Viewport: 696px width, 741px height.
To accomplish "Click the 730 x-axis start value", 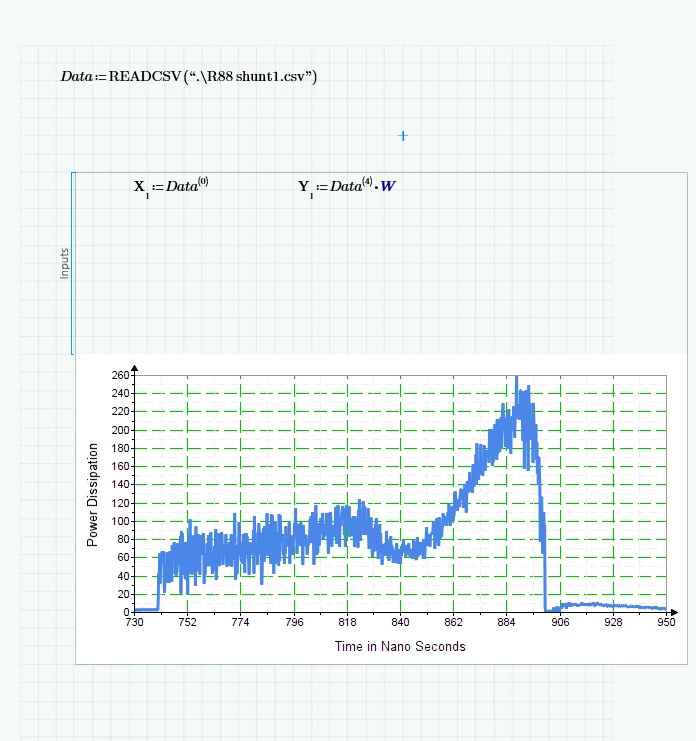I will (134, 622).
